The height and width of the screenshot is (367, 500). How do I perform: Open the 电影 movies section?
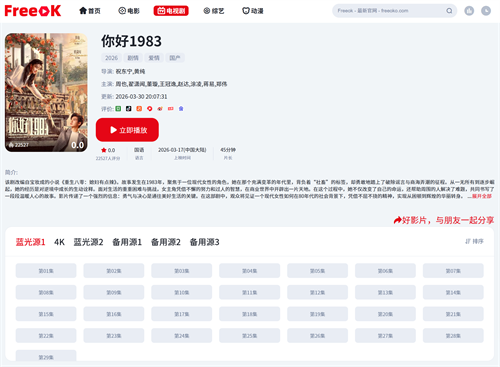pos(129,11)
